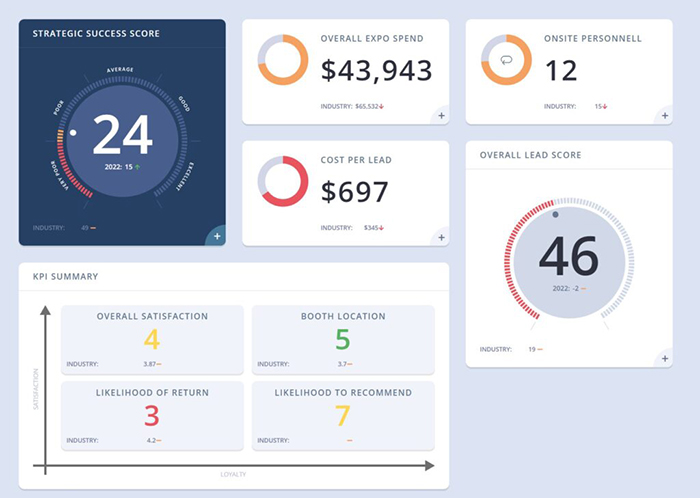Click the Strategic Success Score gauge value 24
Image resolution: width=700 pixels, height=498 pixels.
click(123, 134)
